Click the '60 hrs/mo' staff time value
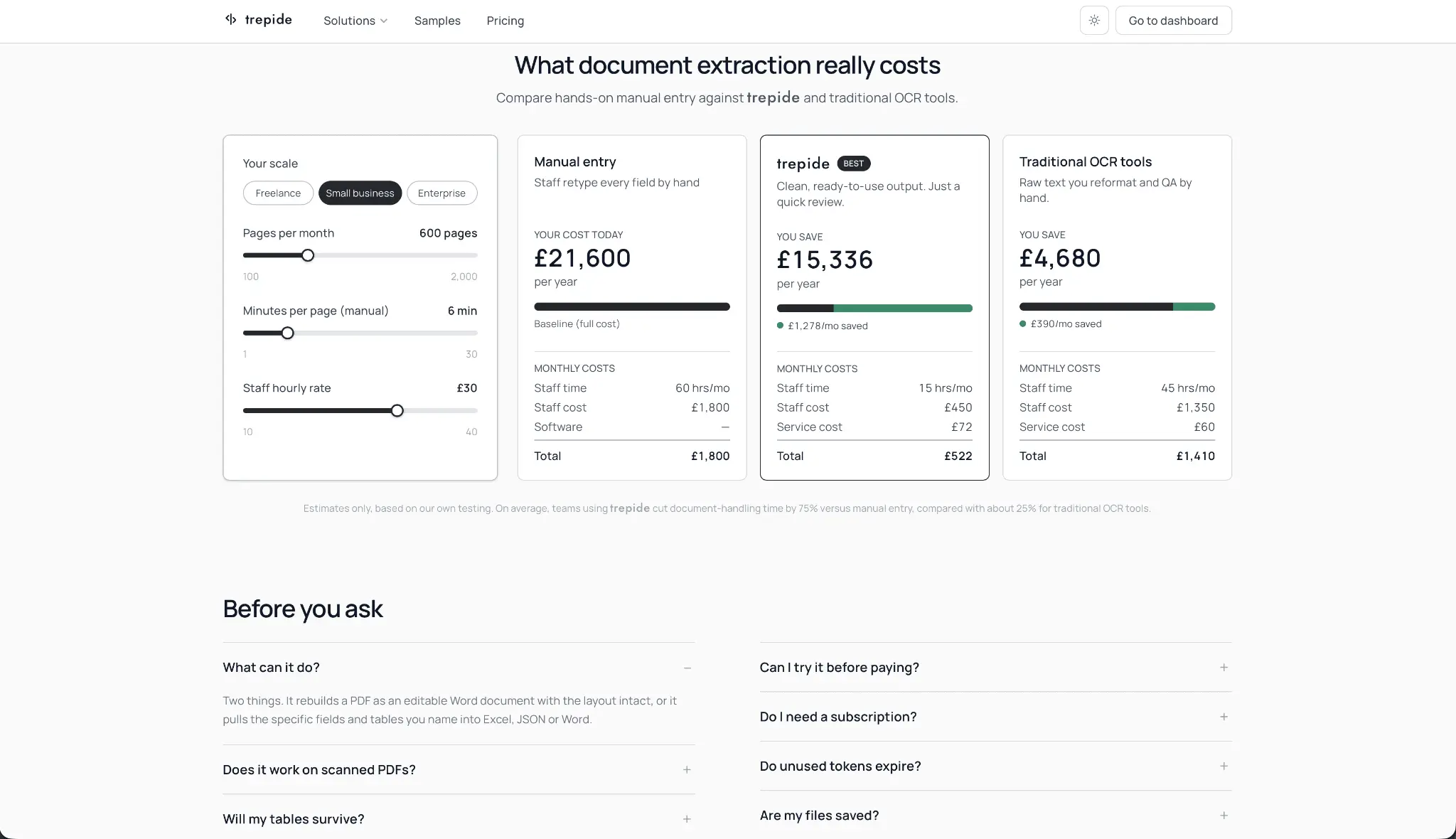The image size is (1456, 839). tap(702, 388)
